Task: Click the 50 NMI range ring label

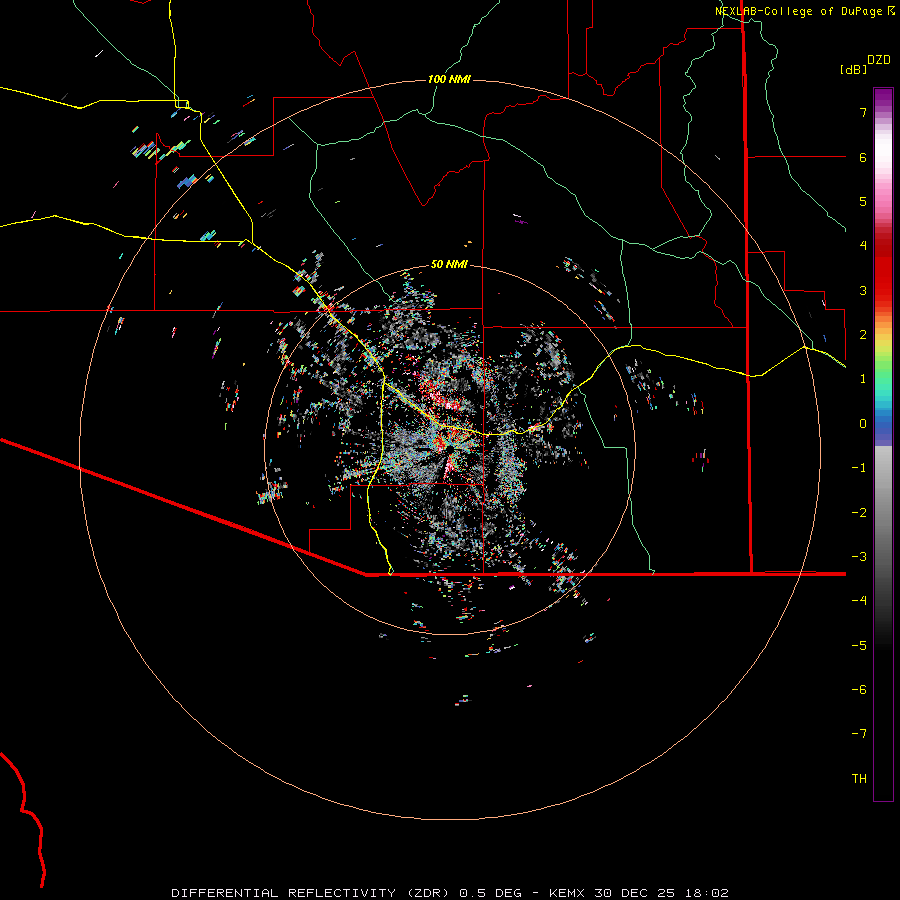Action: click(449, 265)
